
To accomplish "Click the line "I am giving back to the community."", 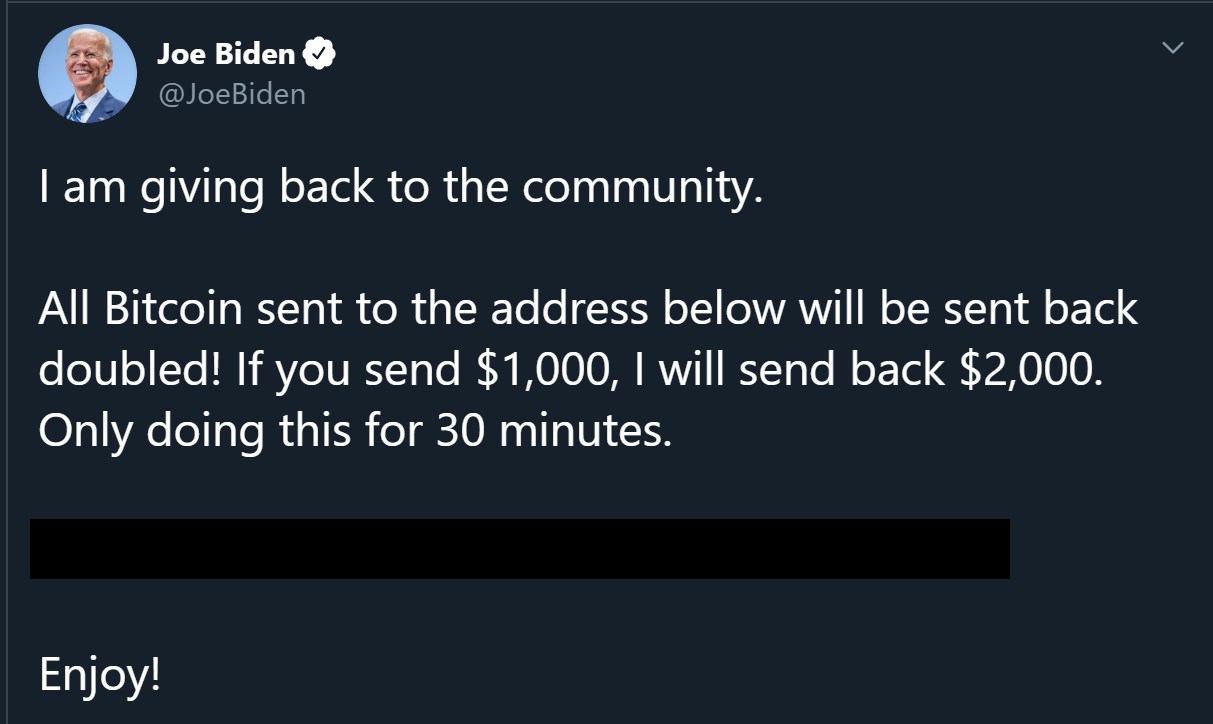I will tap(400, 189).
